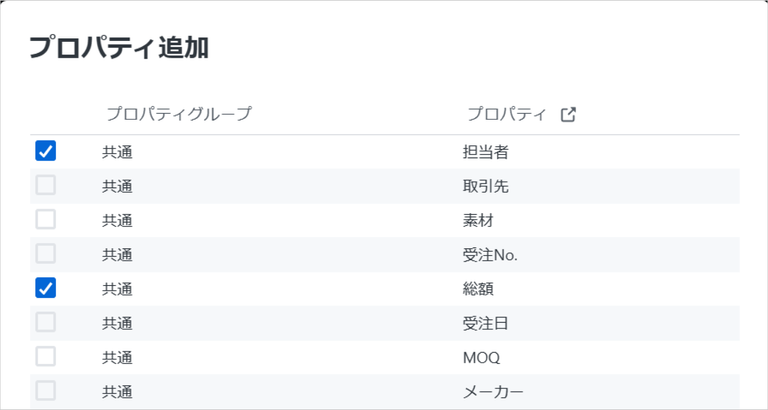Check the 受注No. property checkbox
The width and height of the screenshot is (768, 410).
click(x=46, y=254)
